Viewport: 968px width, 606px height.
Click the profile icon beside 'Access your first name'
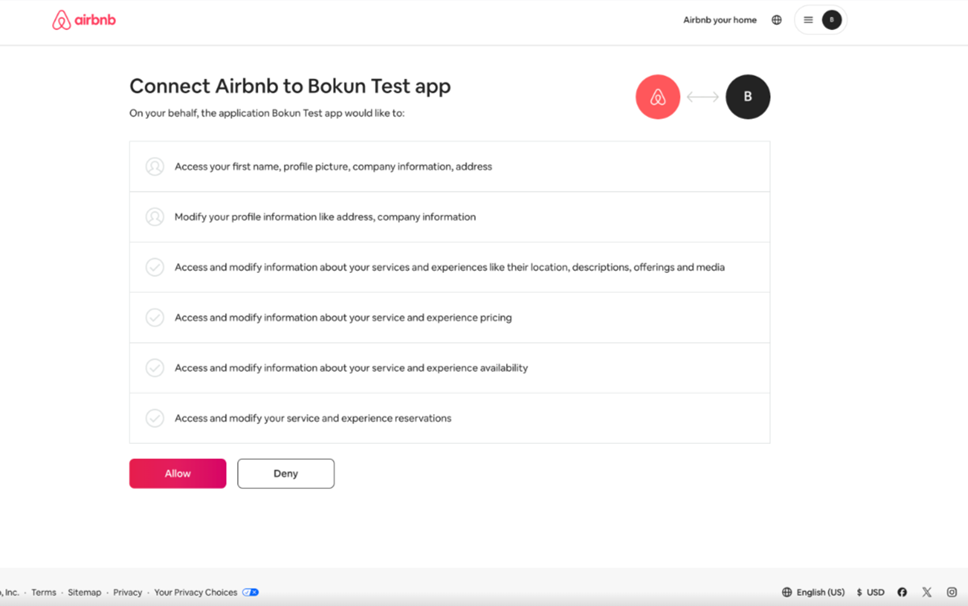pyautogui.click(x=155, y=167)
